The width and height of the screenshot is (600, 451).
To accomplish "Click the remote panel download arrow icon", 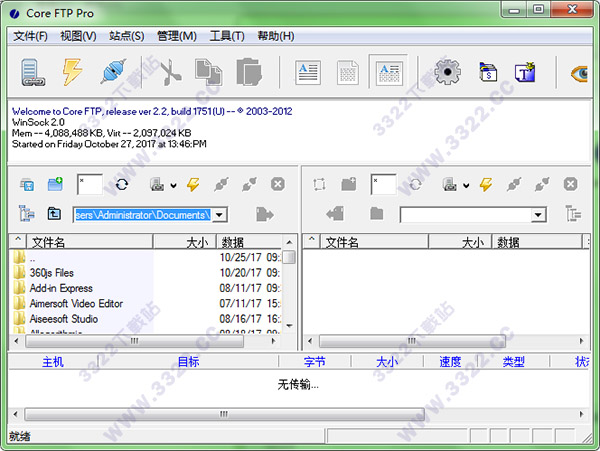I will [336, 213].
